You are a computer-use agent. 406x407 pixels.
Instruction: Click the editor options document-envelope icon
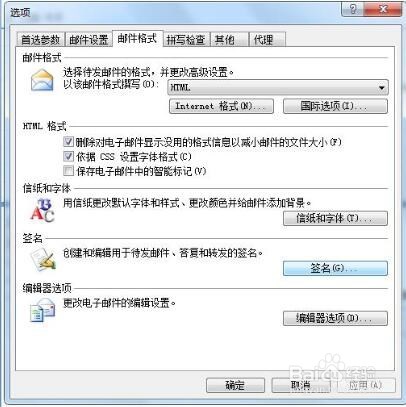42,310
